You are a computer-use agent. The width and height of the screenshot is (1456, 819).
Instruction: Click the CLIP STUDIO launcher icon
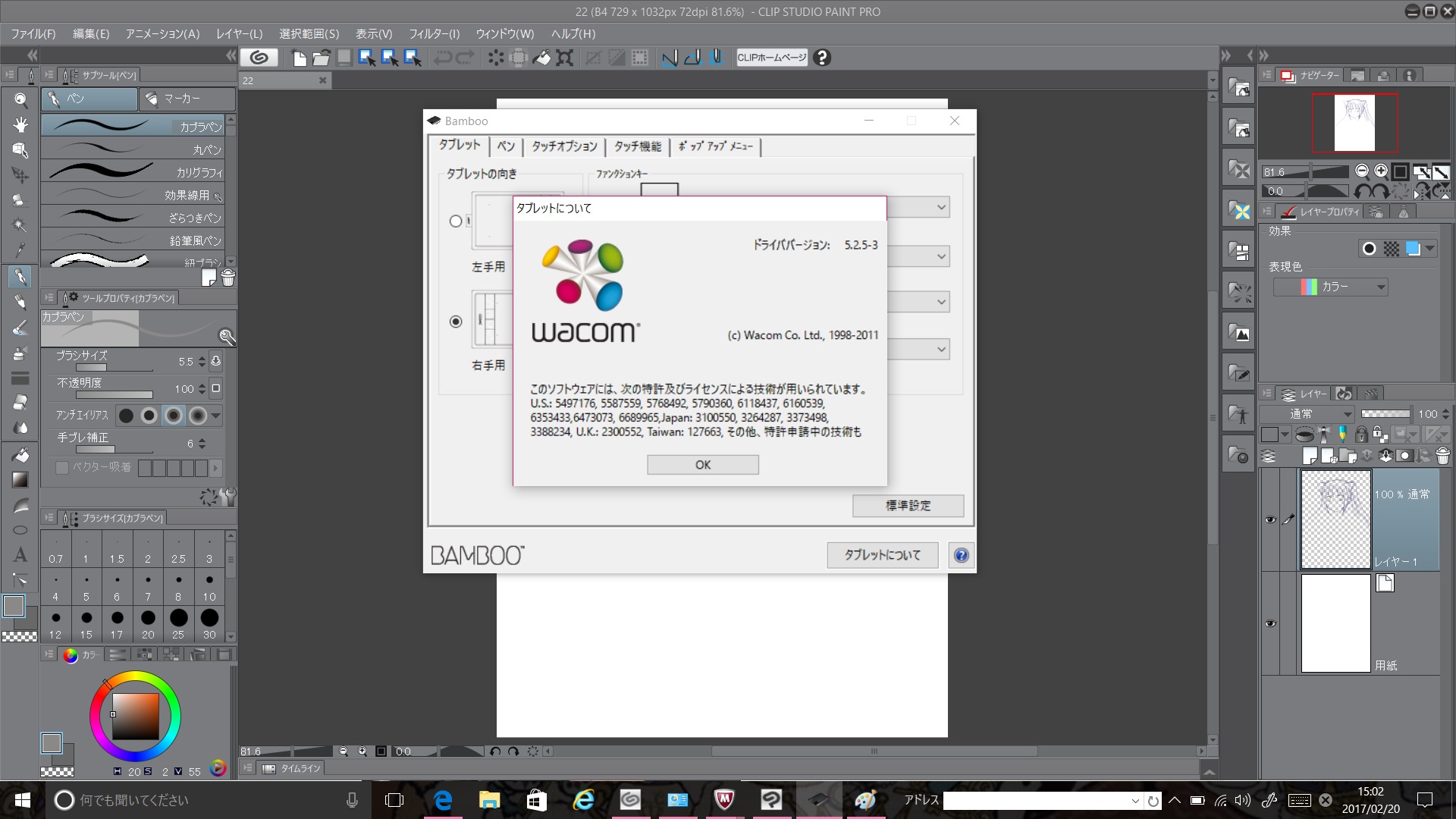coord(259,58)
